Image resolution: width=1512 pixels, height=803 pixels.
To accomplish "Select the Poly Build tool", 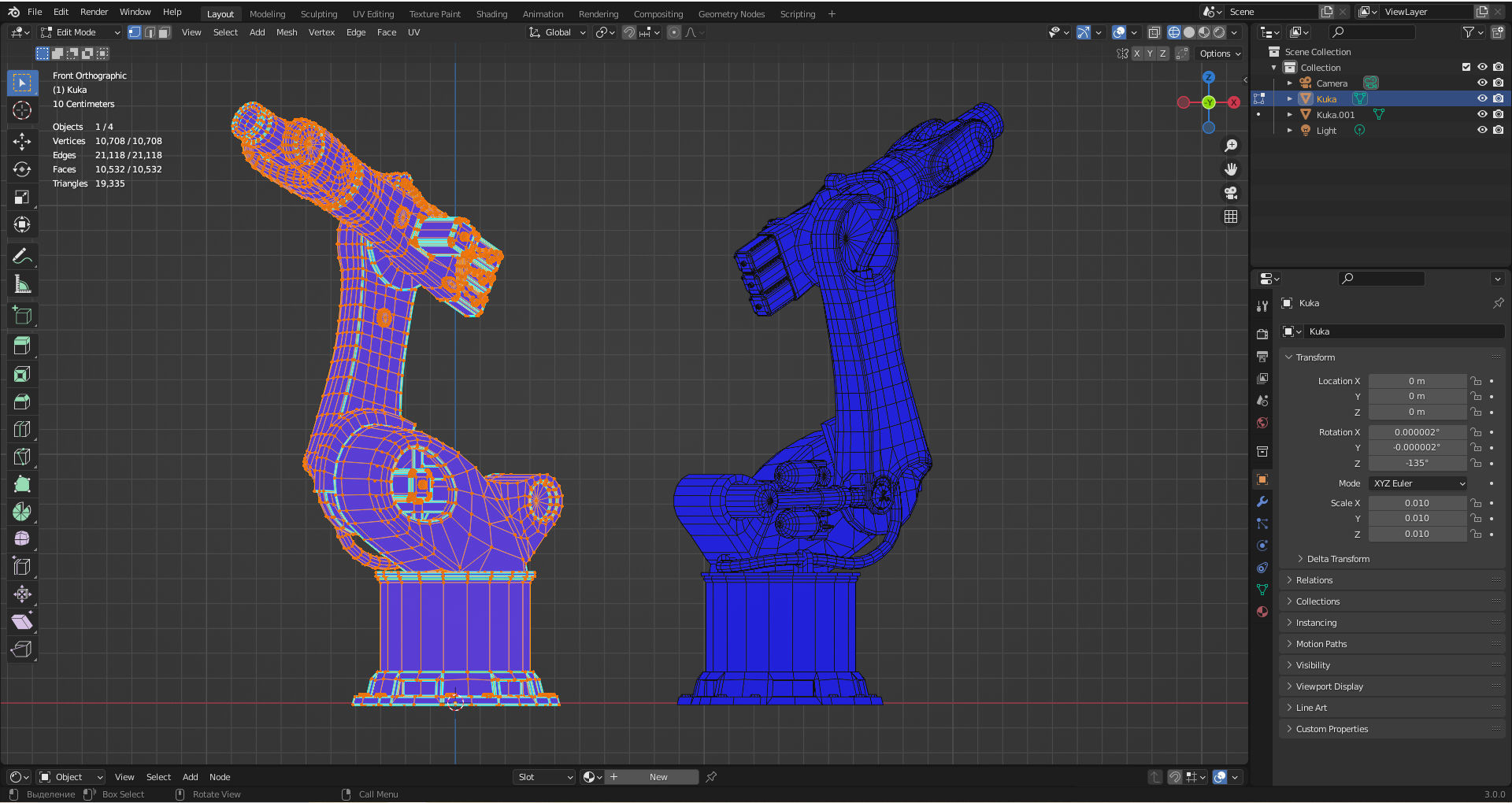I will 22,484.
